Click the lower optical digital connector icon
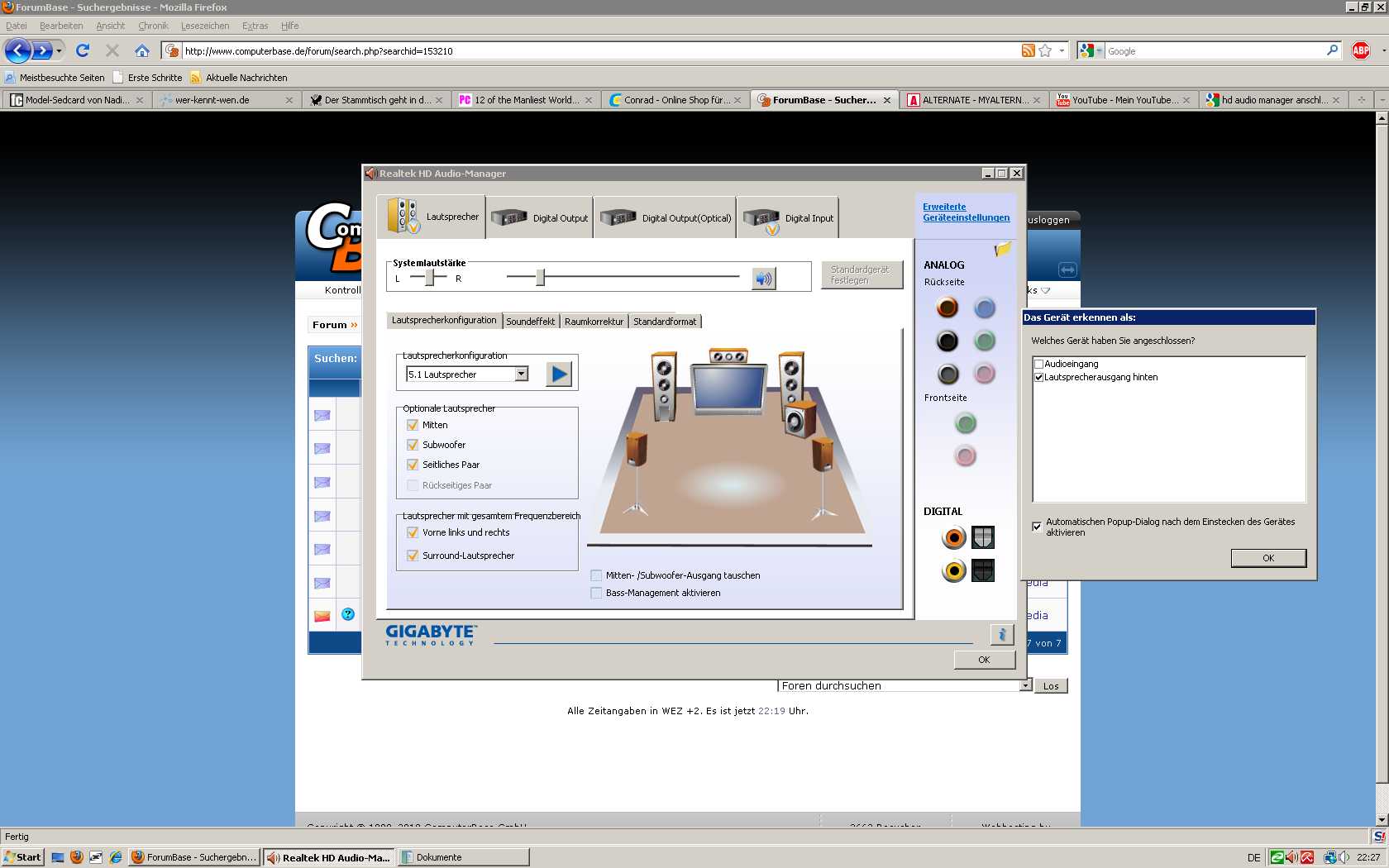Image resolution: width=1389 pixels, height=868 pixels. point(983,570)
